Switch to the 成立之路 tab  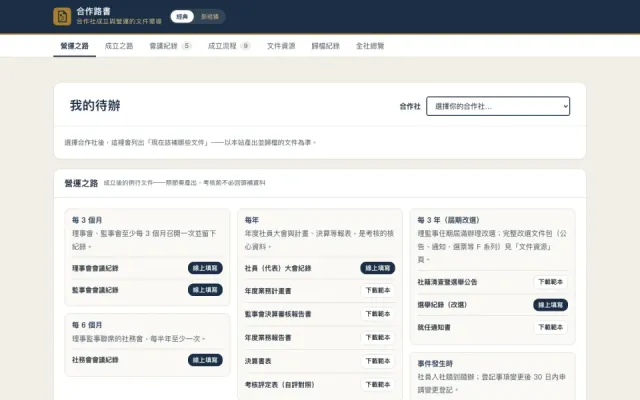pyautogui.click(x=119, y=46)
